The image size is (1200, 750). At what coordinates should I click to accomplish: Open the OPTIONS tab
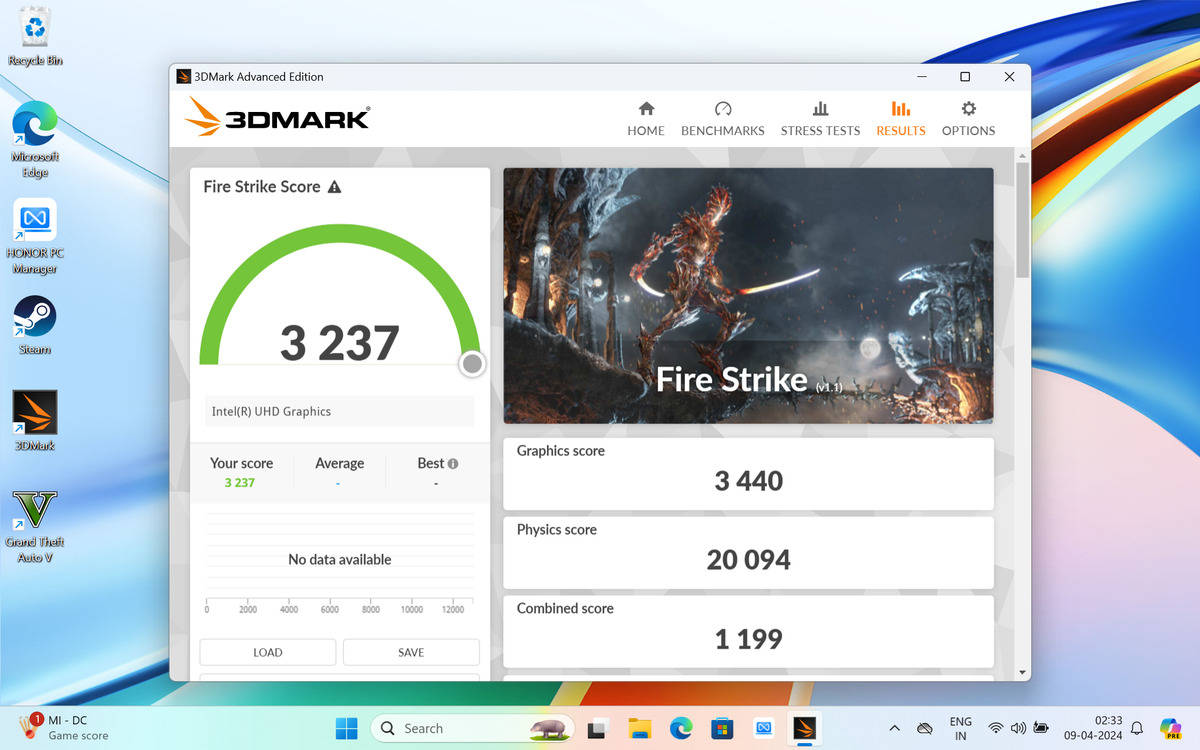pyautogui.click(x=968, y=118)
